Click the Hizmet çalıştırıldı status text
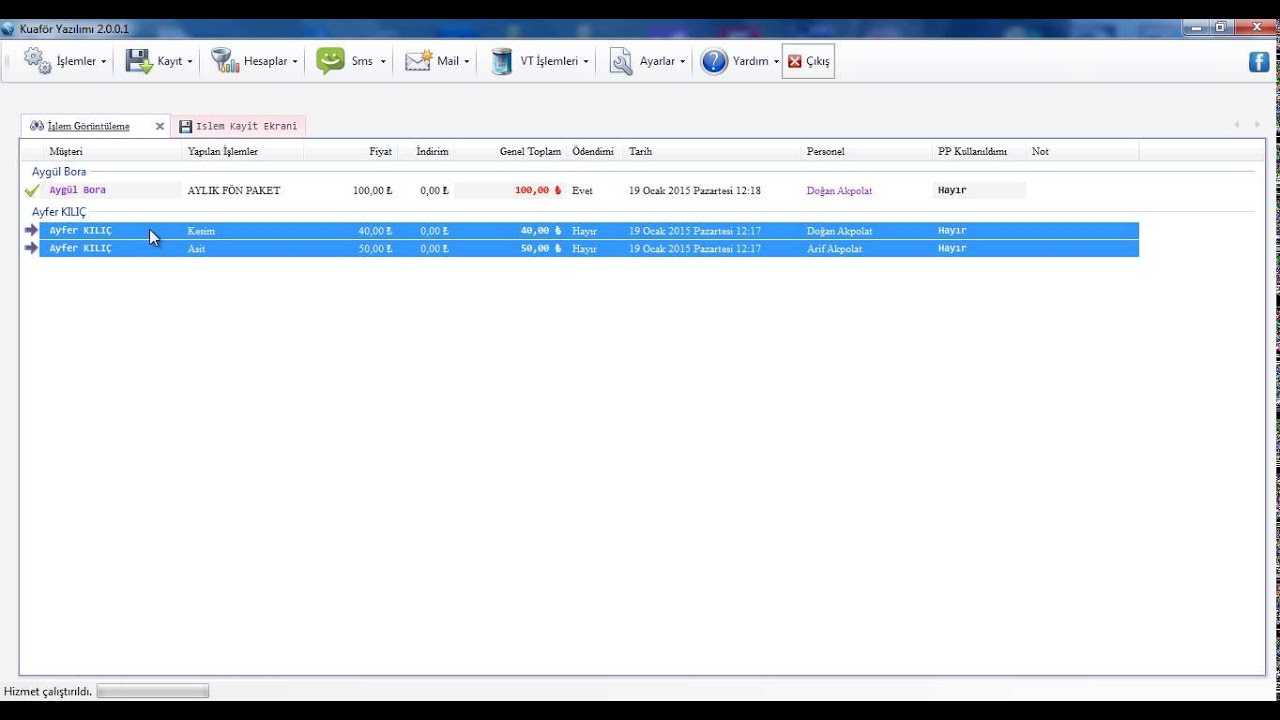 [x=48, y=691]
